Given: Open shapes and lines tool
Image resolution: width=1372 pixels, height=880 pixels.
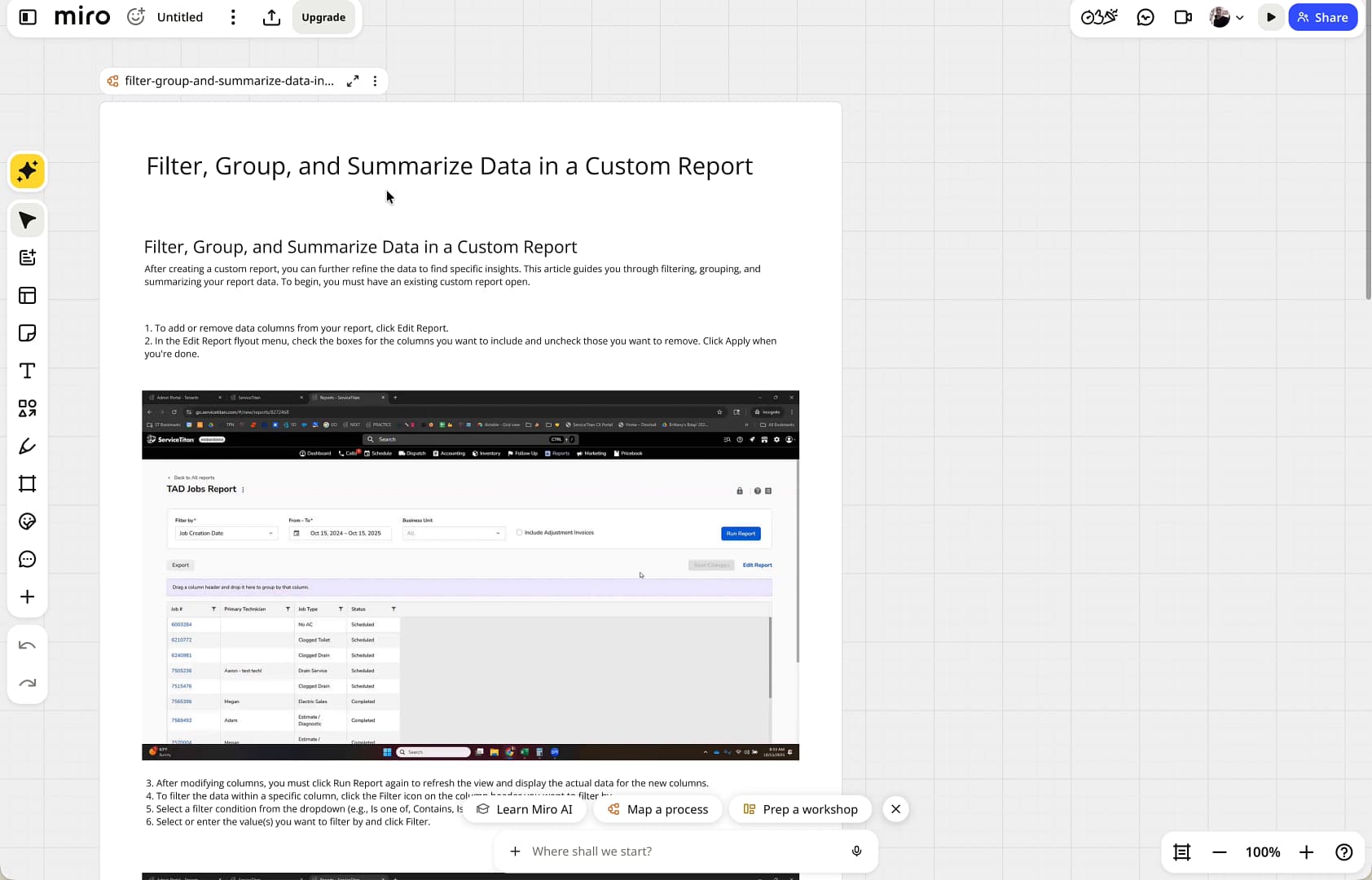Looking at the screenshot, I should pos(28,408).
